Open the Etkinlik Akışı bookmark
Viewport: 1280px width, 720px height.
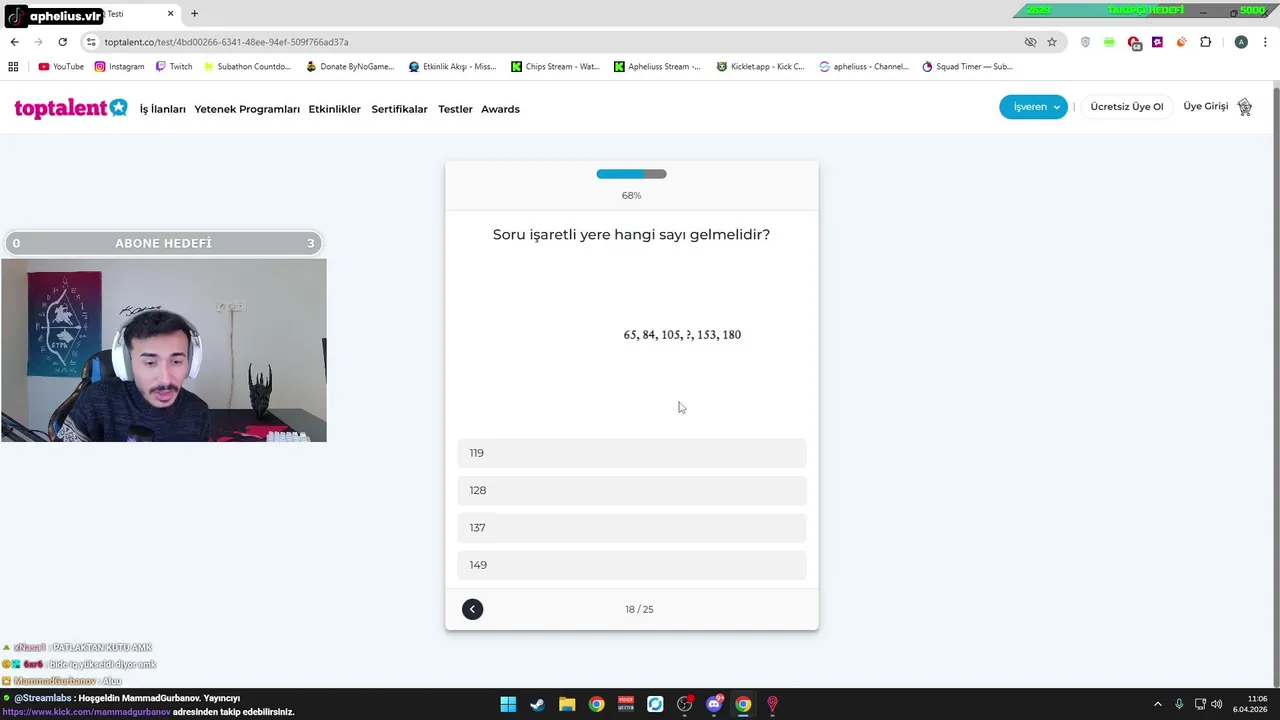click(452, 67)
